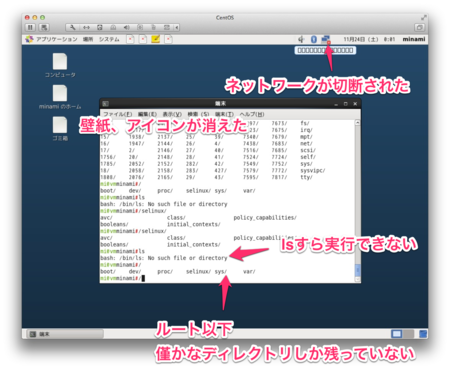This screenshot has height=369, width=450.
Task: Click the red close light of the CentOS window
Action: click(27, 17)
